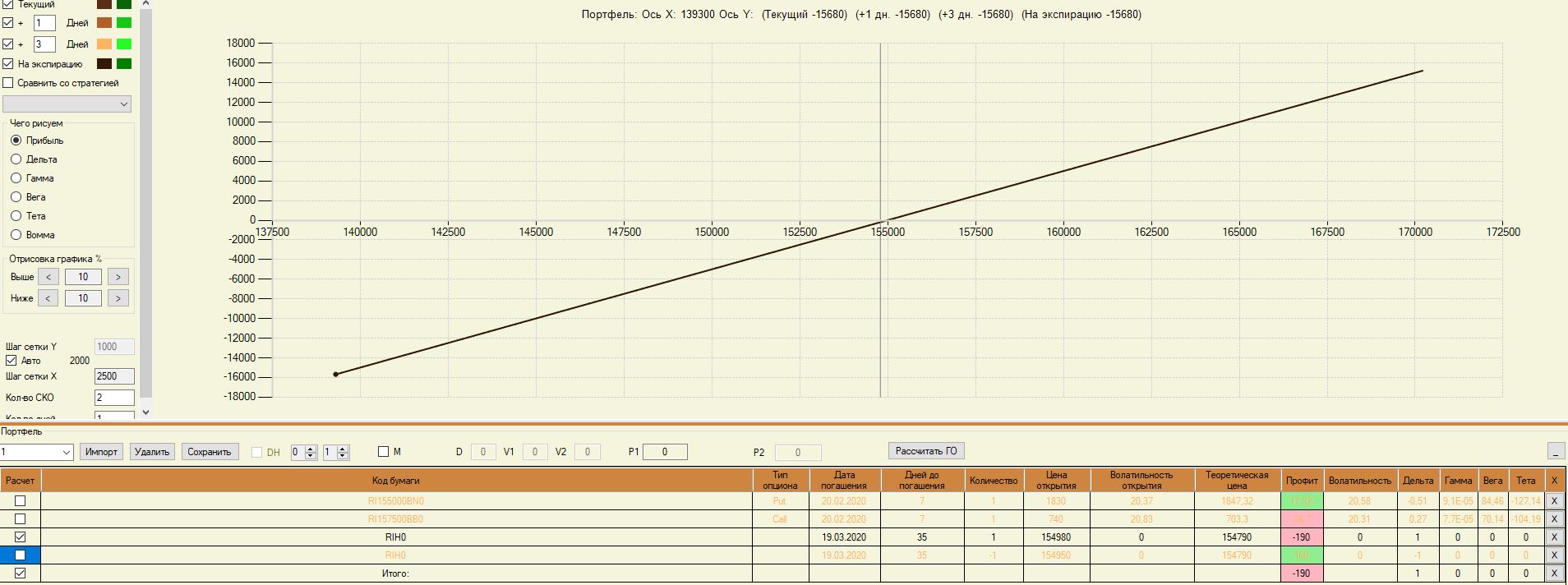Image resolution: width=1568 pixels, height=585 pixels.
Task: Click the Импорт button
Action: point(102,452)
